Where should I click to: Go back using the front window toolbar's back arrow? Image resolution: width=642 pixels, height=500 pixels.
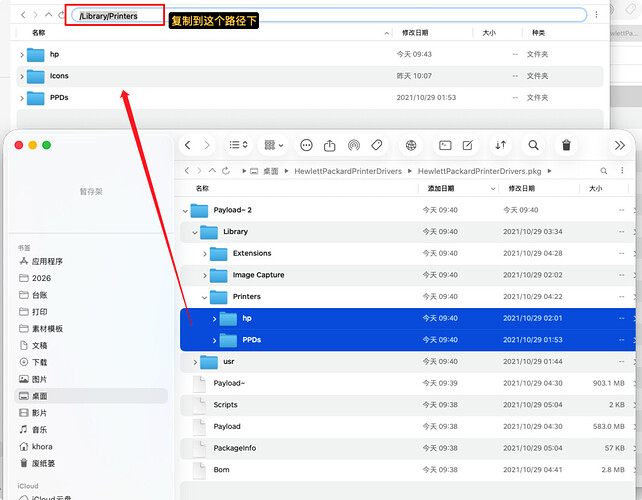188,145
